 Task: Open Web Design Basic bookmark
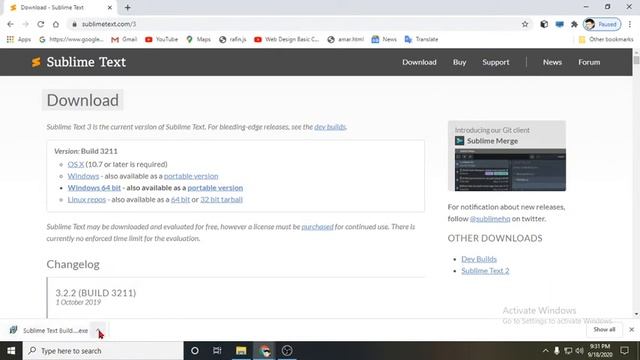287,39
